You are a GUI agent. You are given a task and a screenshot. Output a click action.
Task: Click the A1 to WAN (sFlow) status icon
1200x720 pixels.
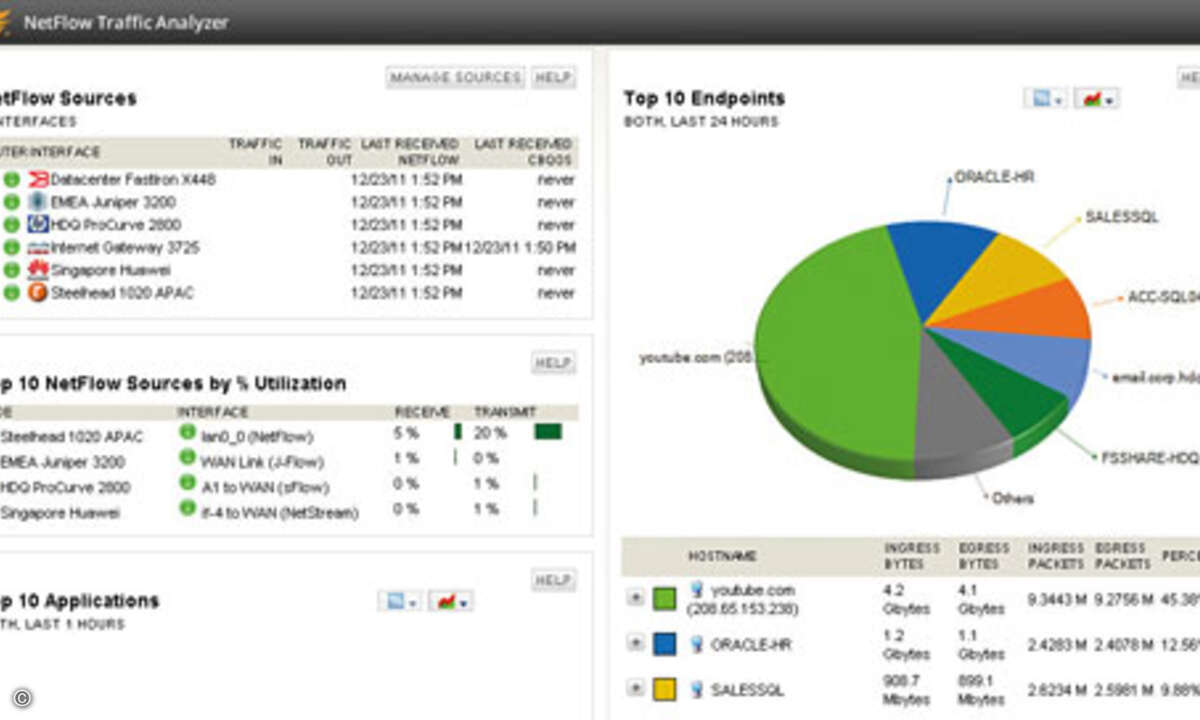(x=187, y=483)
